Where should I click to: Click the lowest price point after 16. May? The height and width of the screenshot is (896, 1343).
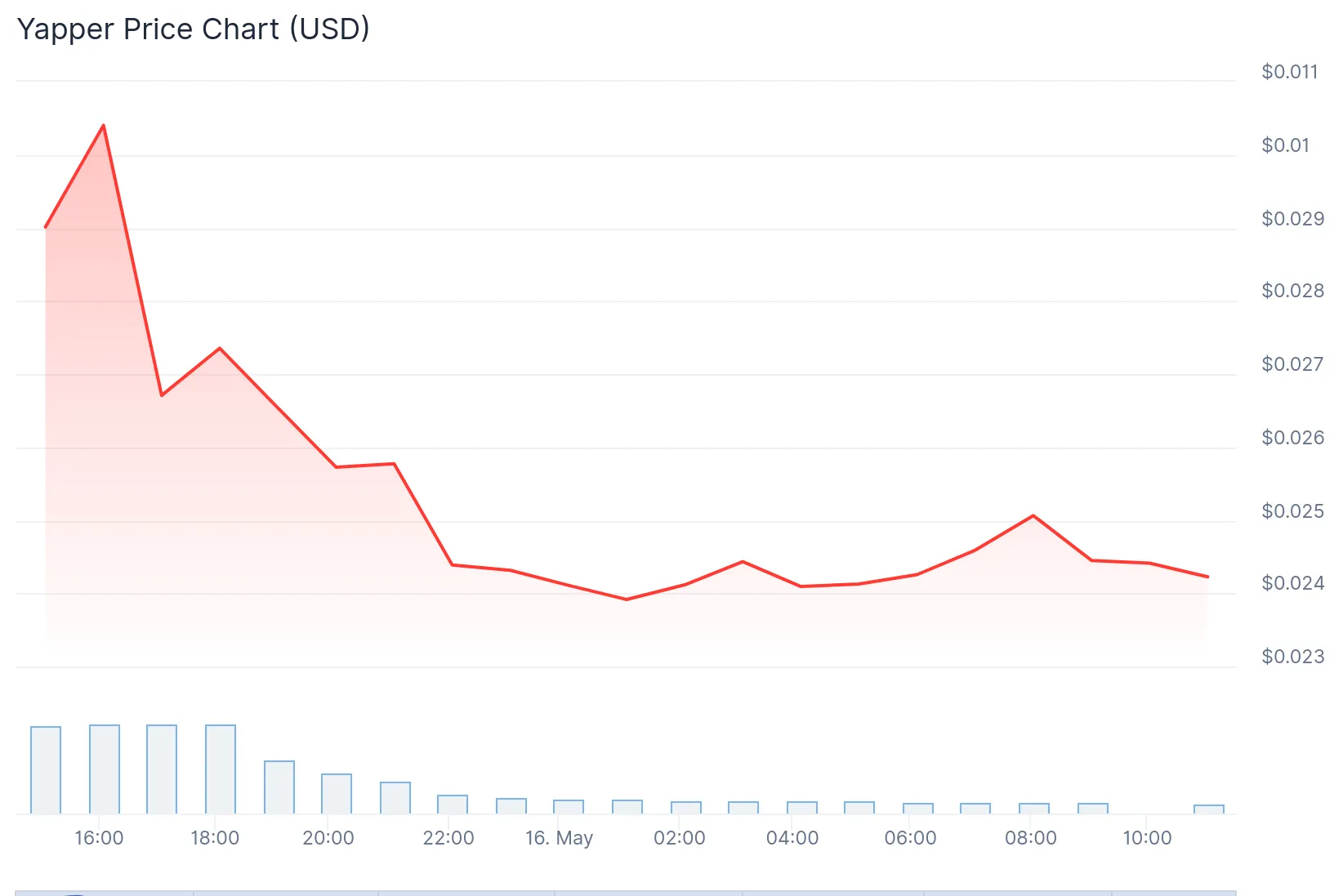[x=627, y=600]
